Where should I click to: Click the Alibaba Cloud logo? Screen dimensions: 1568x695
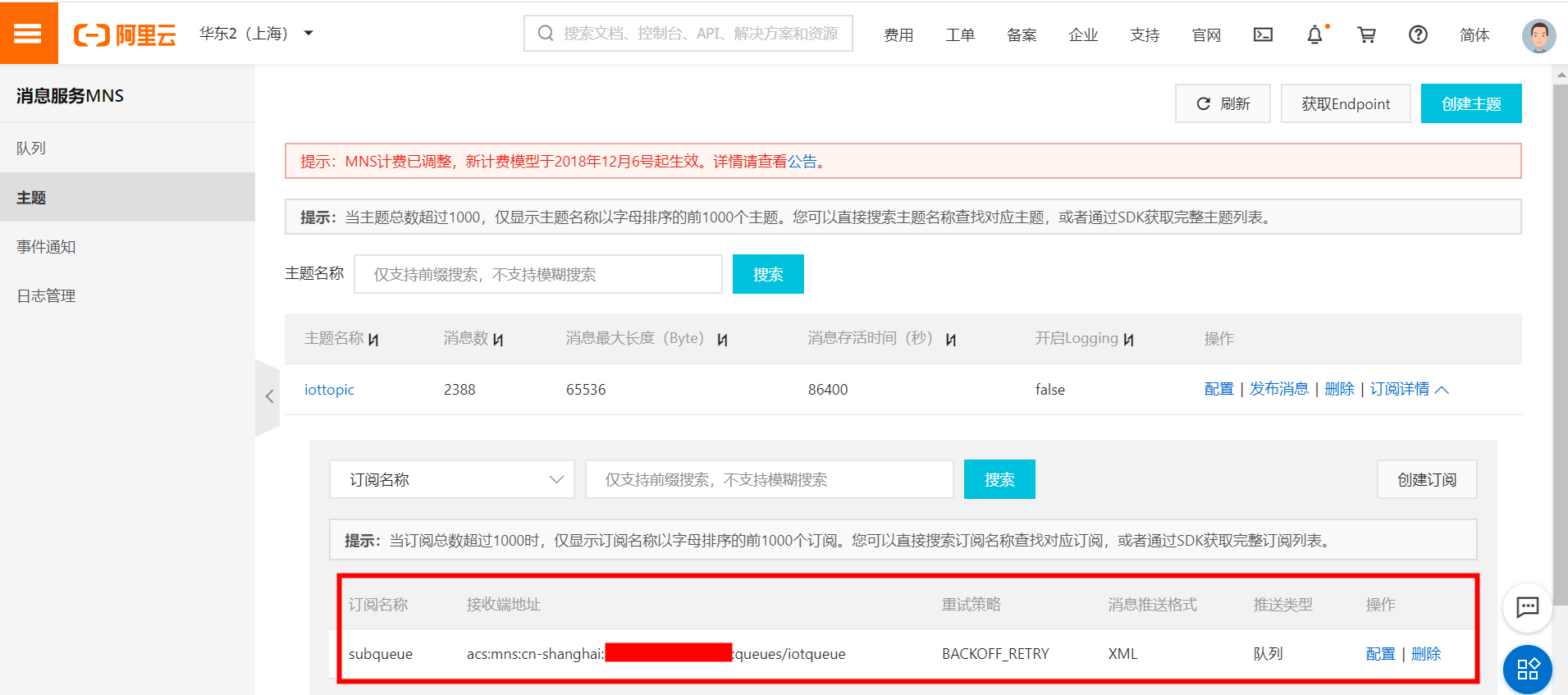pos(125,34)
